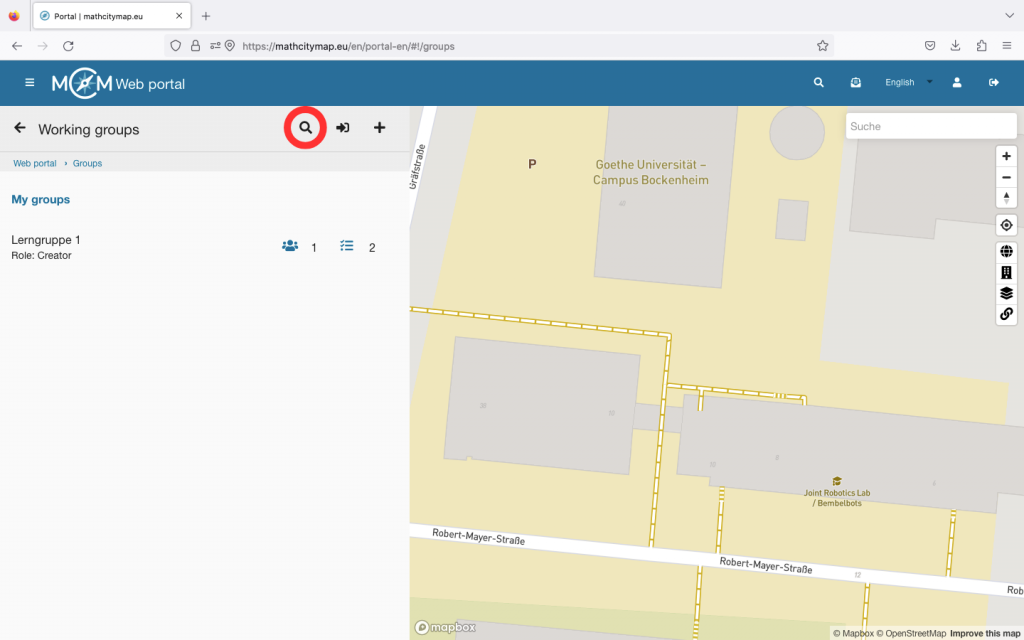This screenshot has height=640, width=1024.
Task: Open the Lerngruppe 1 group
Action: click(46, 240)
